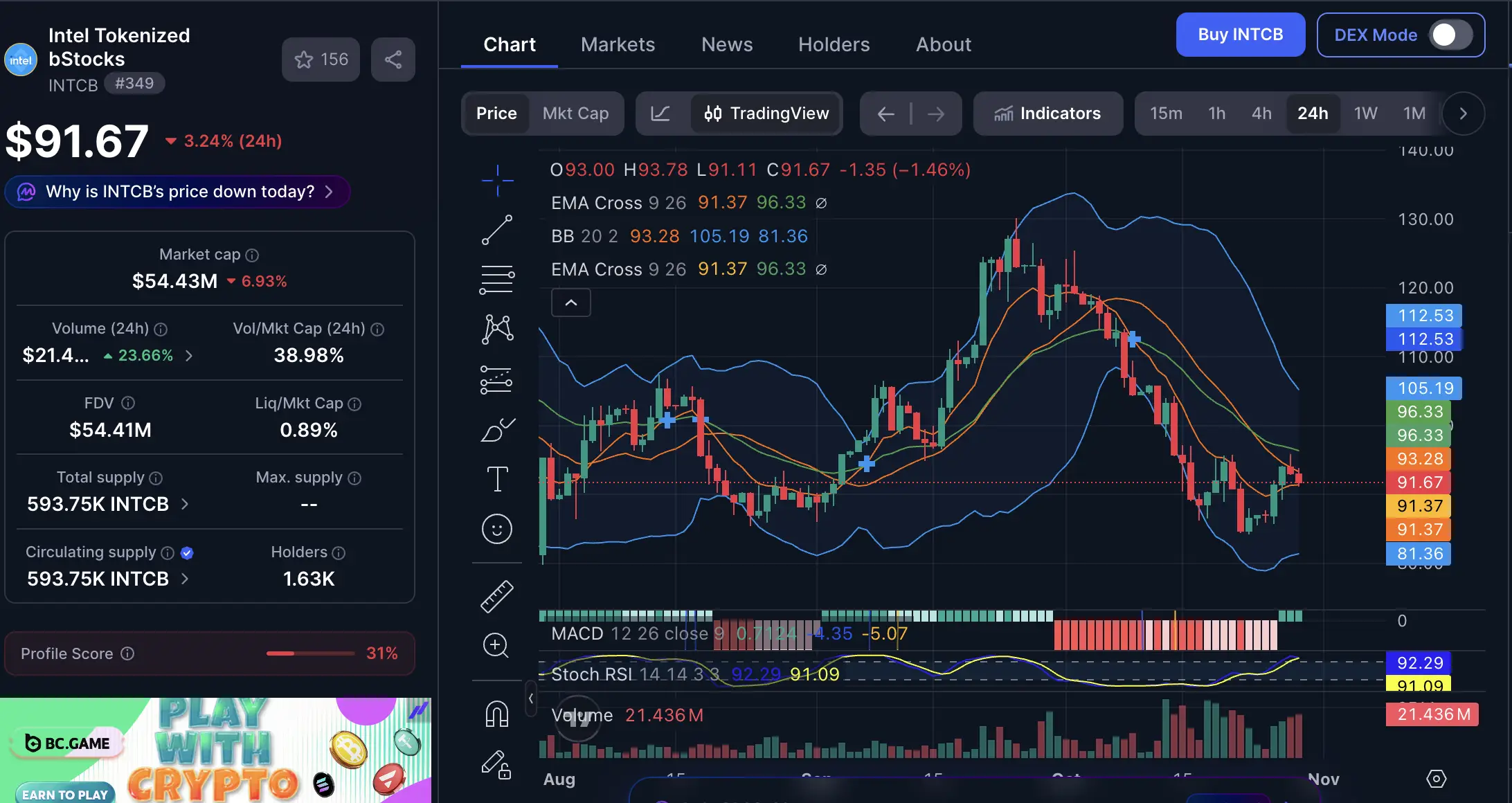1512x803 pixels.
Task: Add INTCB to watchlist star
Action: click(321, 60)
